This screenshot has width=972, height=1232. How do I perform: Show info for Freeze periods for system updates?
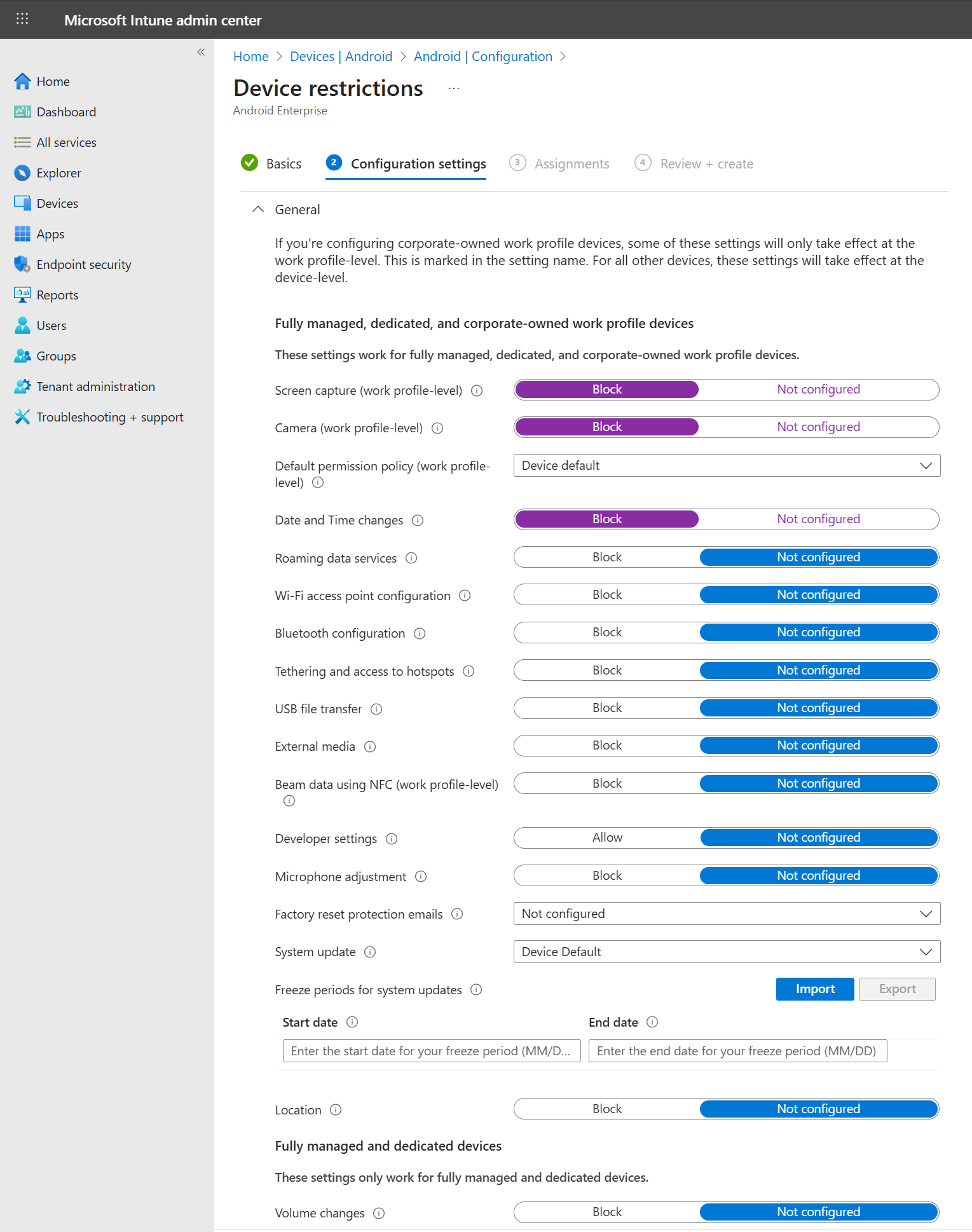(x=476, y=990)
